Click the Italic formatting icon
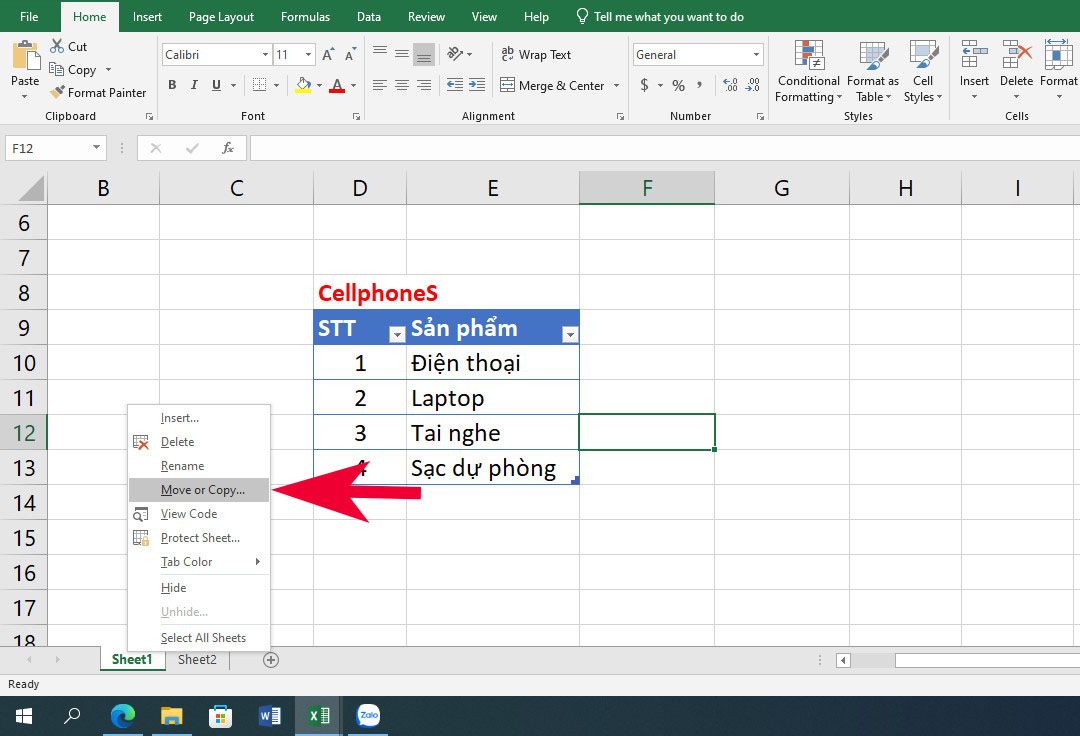 coord(192,86)
